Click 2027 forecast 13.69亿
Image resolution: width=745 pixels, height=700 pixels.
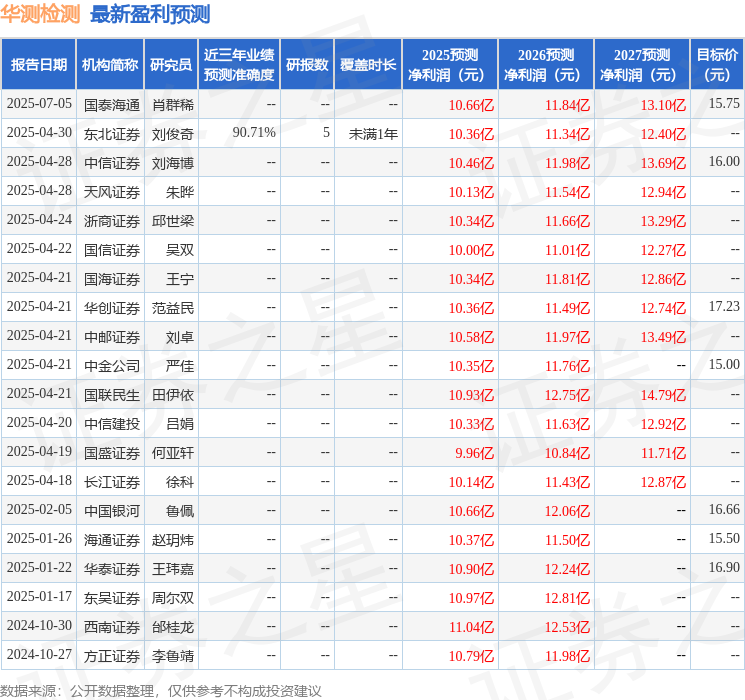tap(663, 163)
